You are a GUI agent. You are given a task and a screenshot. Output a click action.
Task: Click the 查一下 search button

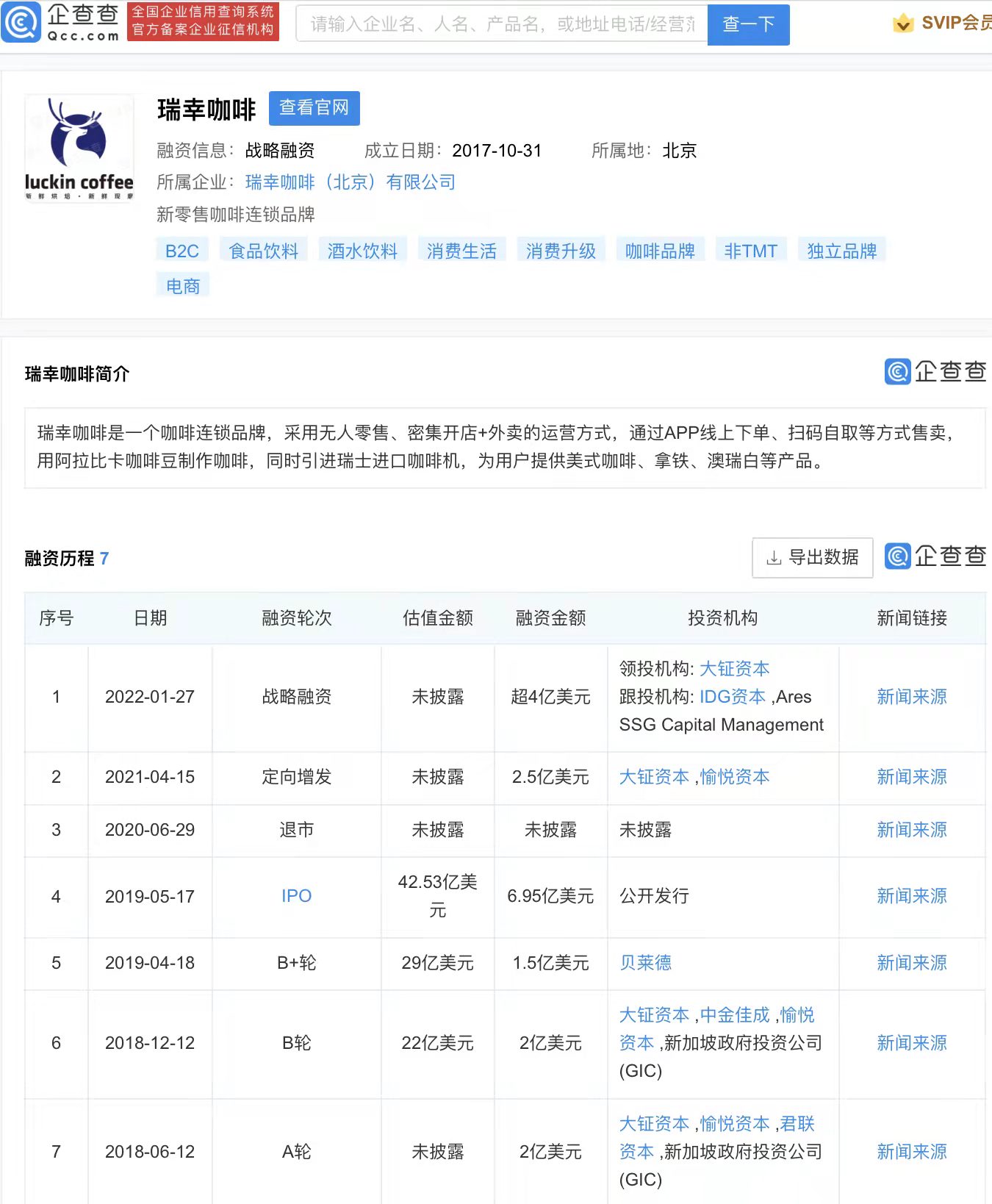tap(748, 24)
